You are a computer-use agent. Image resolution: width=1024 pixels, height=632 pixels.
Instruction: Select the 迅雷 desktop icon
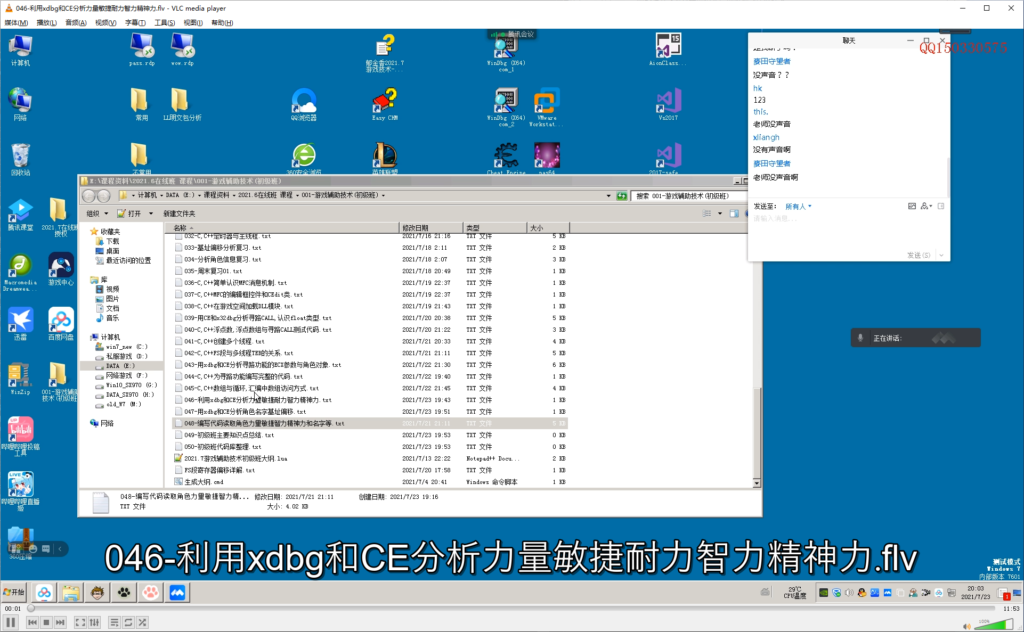[x=20, y=324]
